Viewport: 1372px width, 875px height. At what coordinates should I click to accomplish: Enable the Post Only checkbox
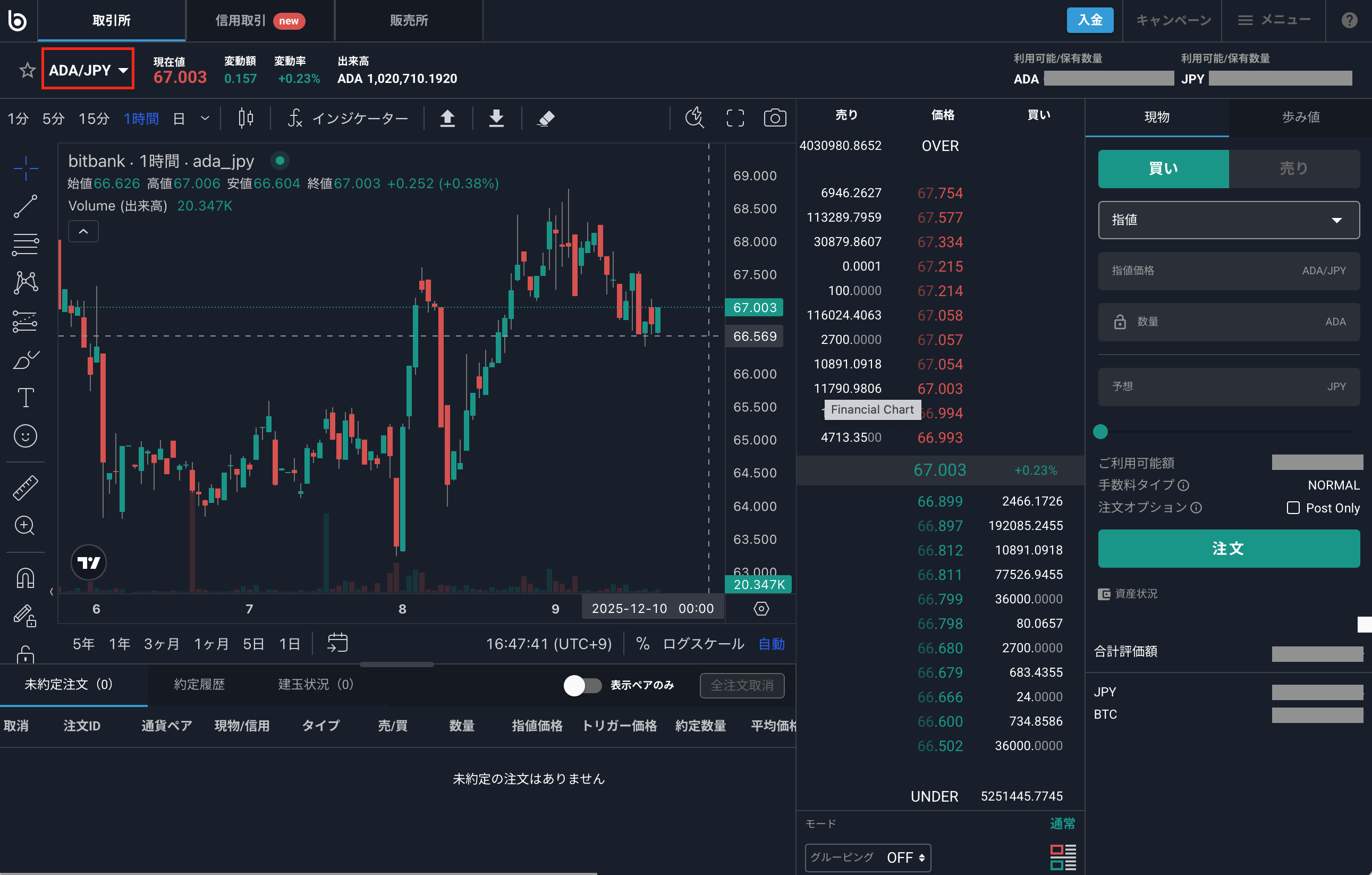1293,507
